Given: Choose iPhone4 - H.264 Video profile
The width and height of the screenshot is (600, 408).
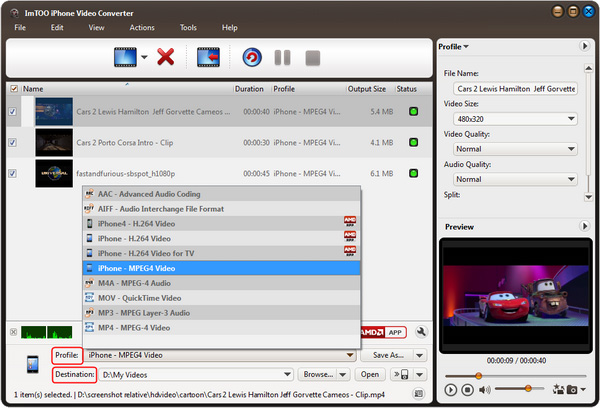Looking at the screenshot, I should 222,224.
